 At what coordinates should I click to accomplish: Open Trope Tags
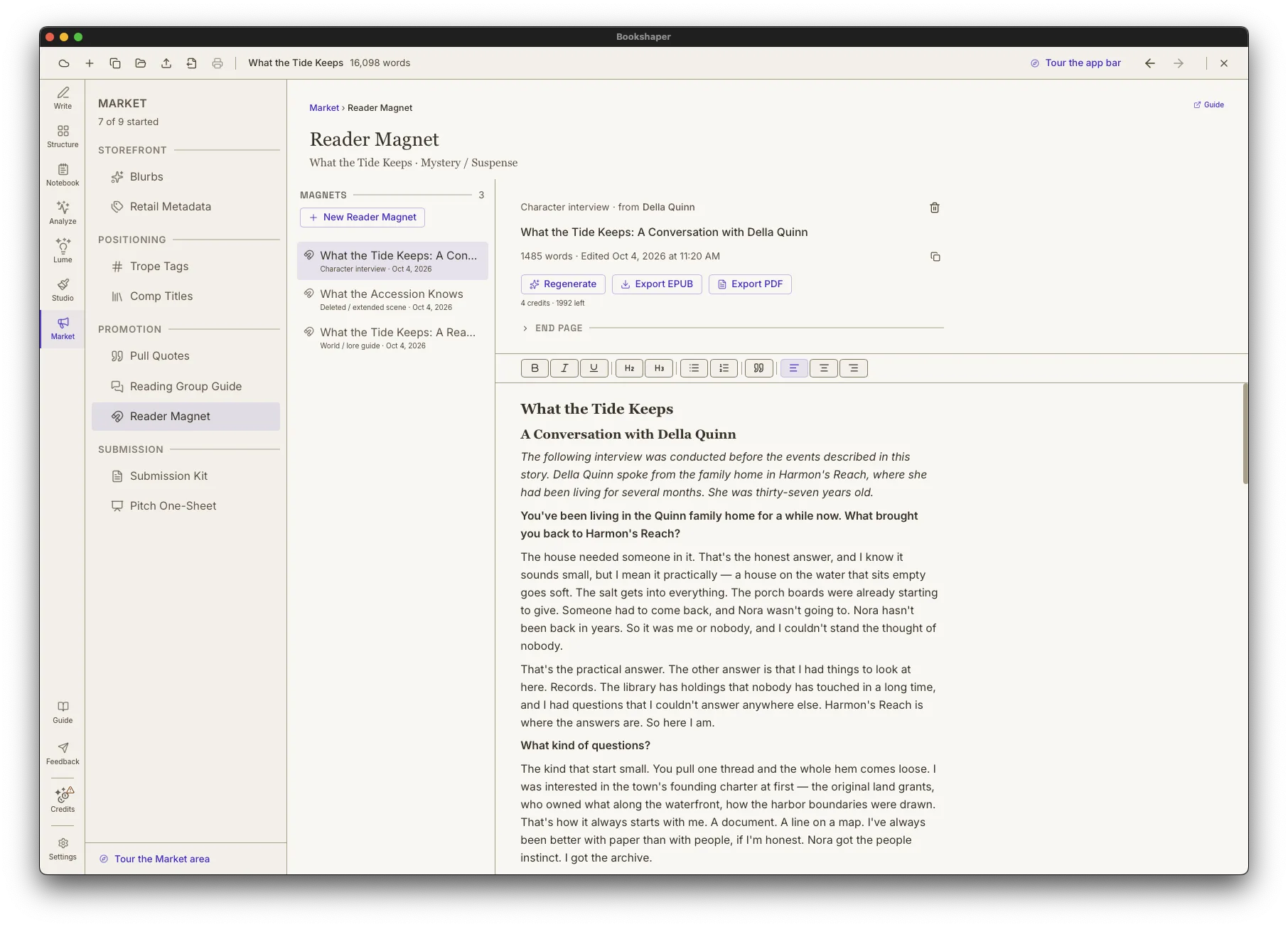(x=186, y=267)
